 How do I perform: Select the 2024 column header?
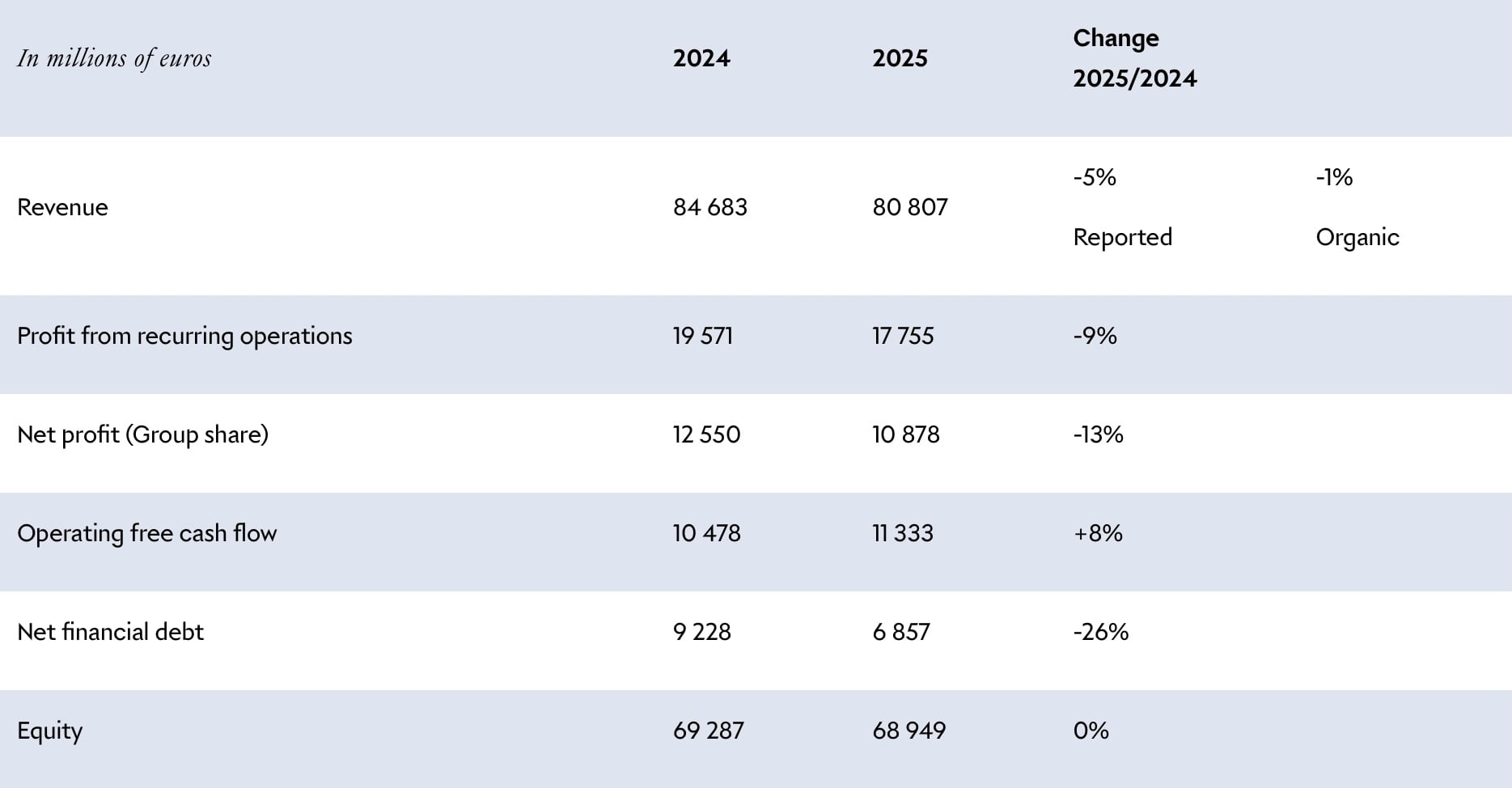point(701,58)
